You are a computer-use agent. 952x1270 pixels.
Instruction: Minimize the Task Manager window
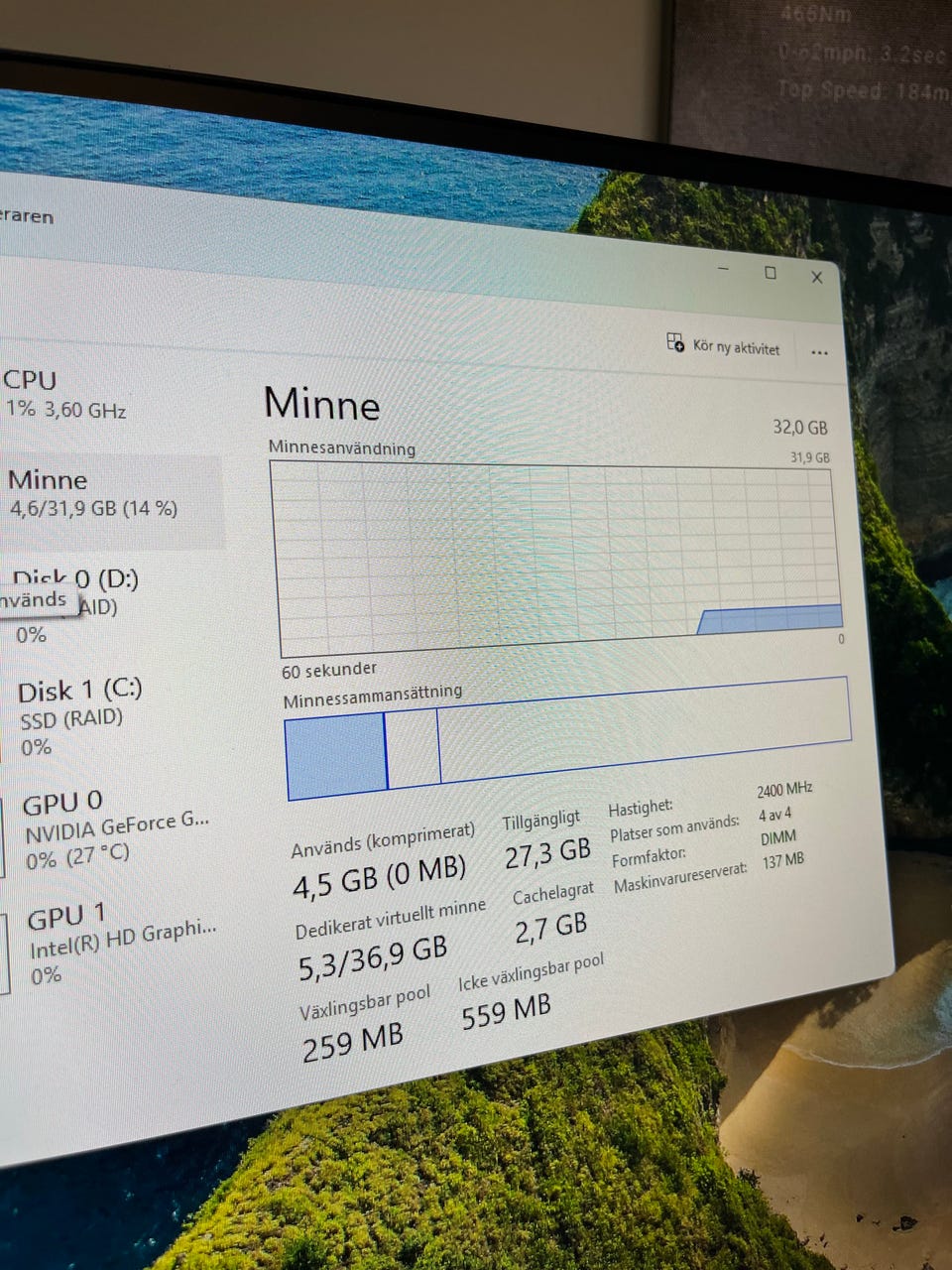point(724,269)
